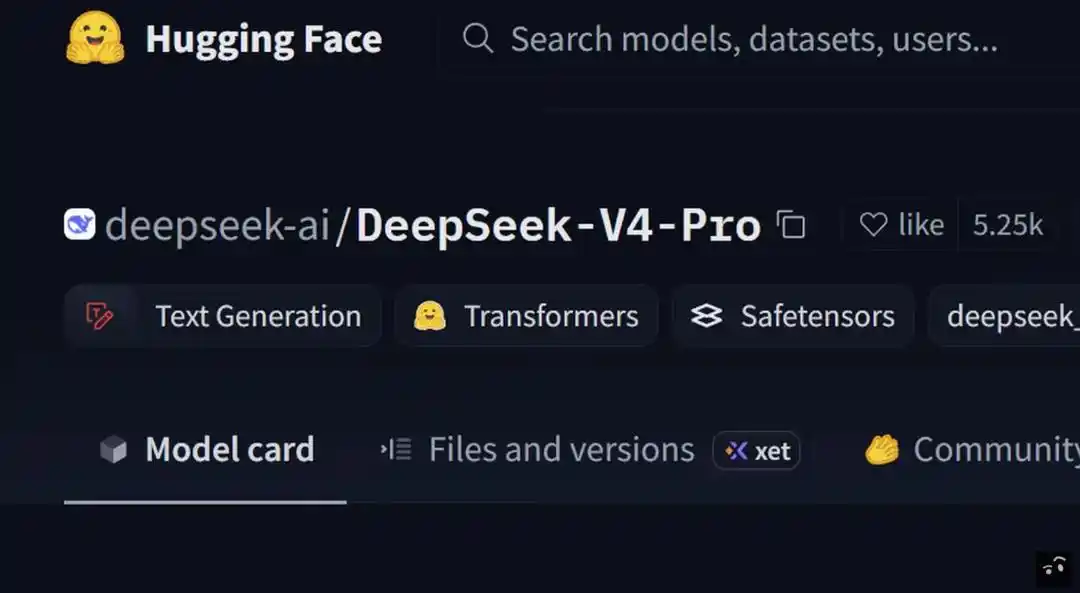Copy model name with clipboard icon
The image size is (1080, 593).
[x=791, y=225]
